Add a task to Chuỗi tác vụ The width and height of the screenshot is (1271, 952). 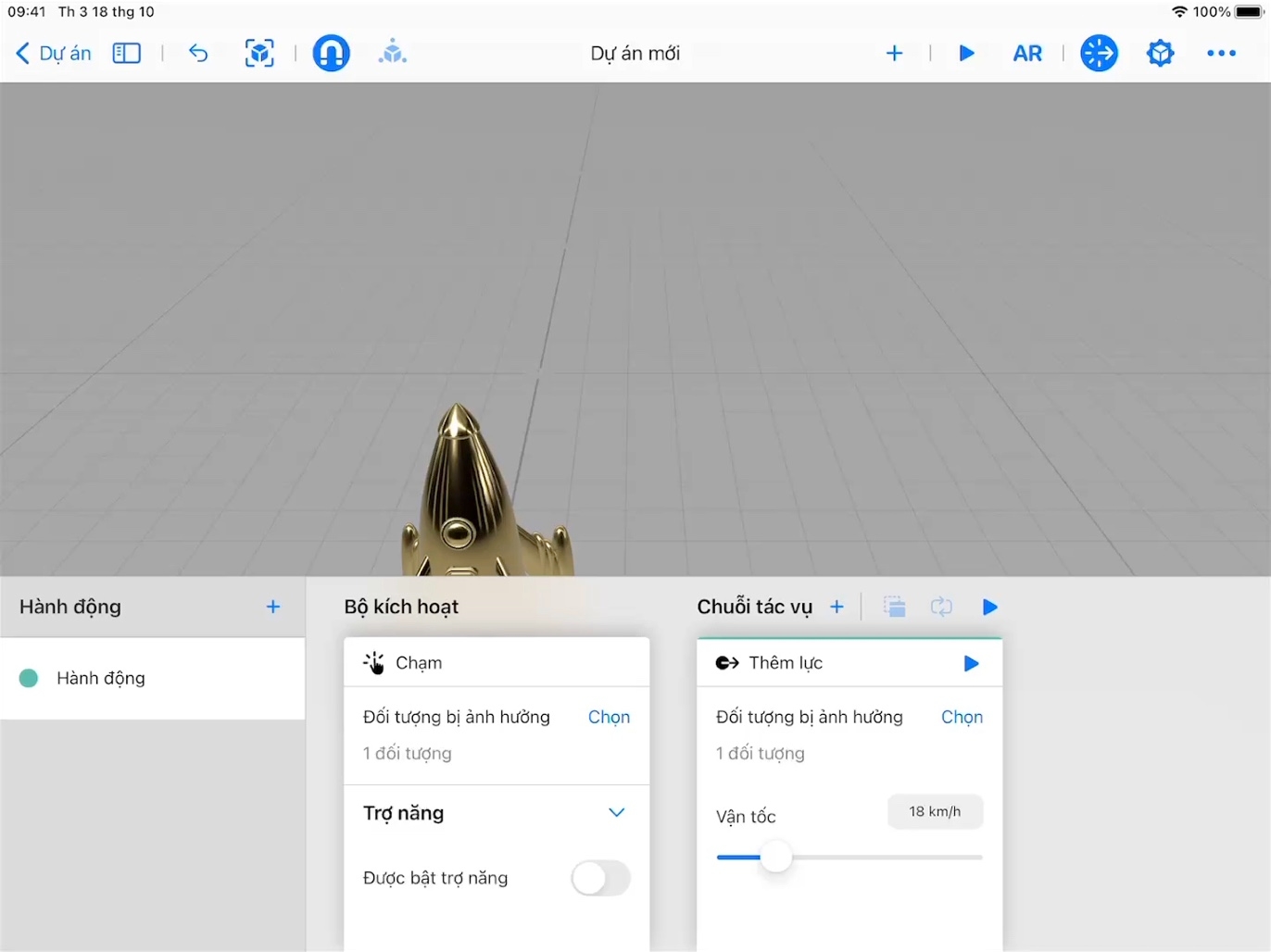pos(837,607)
